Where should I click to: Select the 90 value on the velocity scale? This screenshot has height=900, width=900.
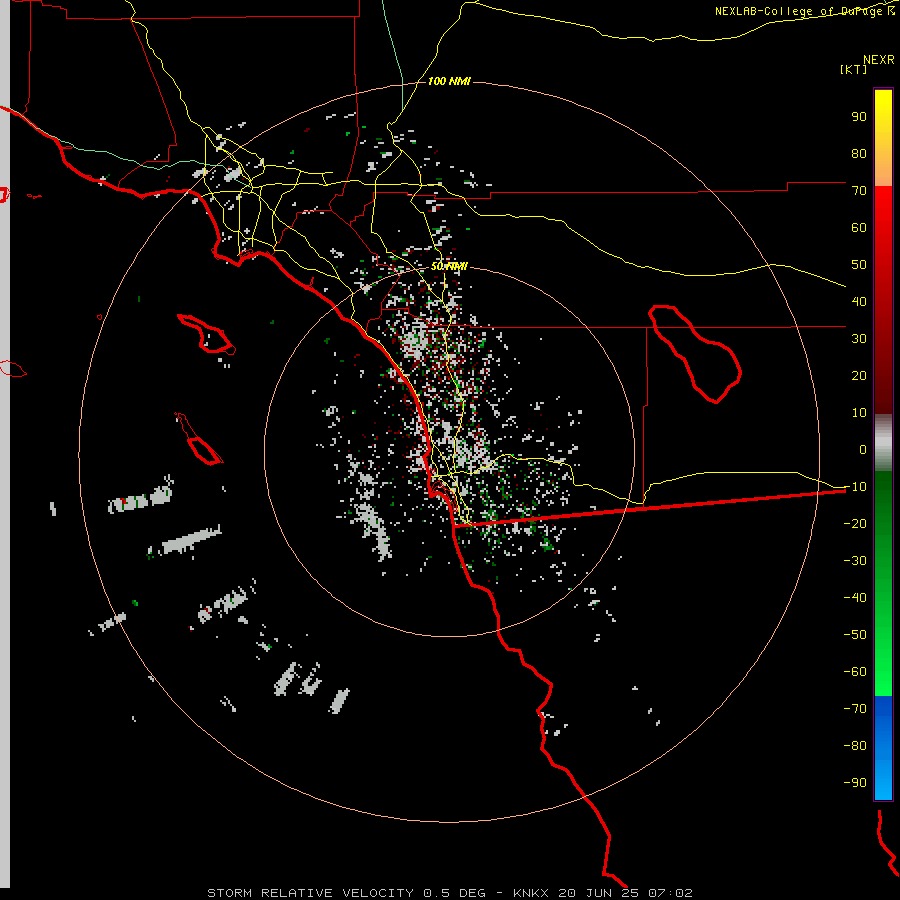coord(859,117)
